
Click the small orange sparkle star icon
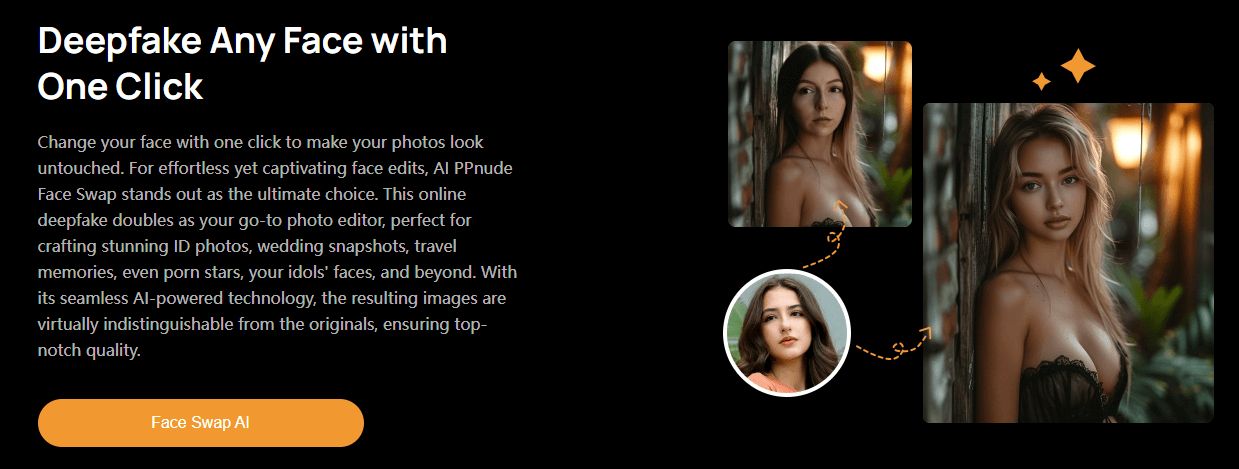pyautogui.click(x=1041, y=81)
